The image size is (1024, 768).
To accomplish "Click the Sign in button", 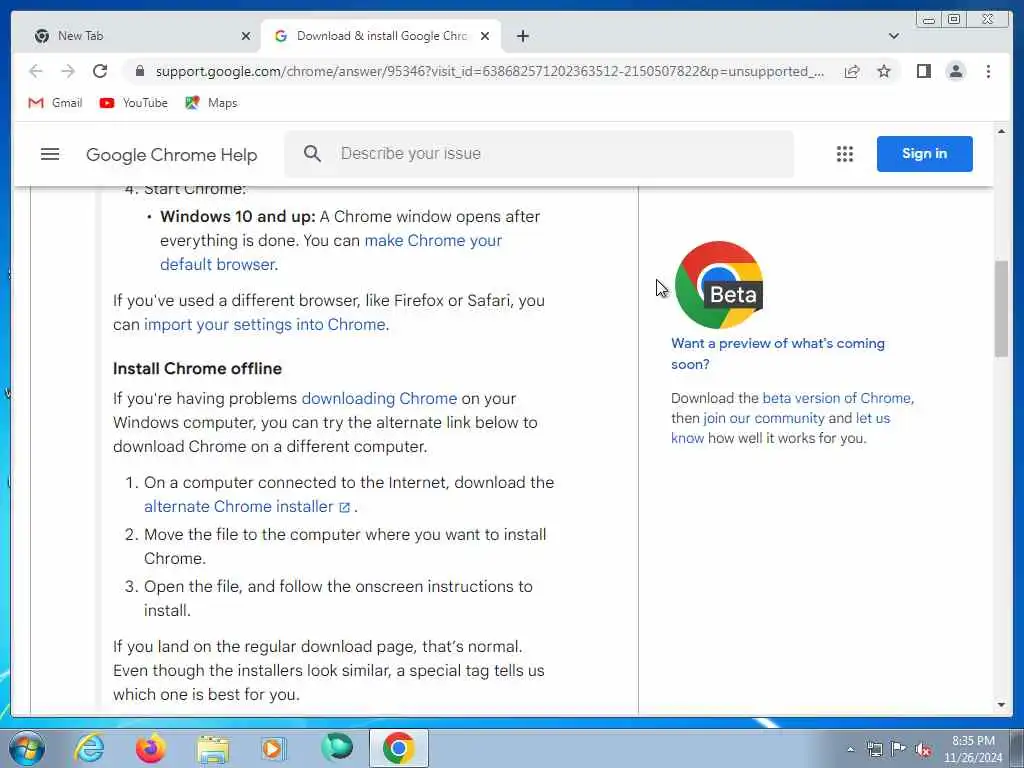I will click(x=924, y=154).
